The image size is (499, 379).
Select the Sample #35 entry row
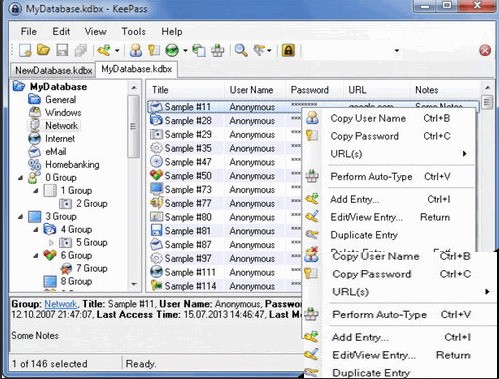coord(225,148)
